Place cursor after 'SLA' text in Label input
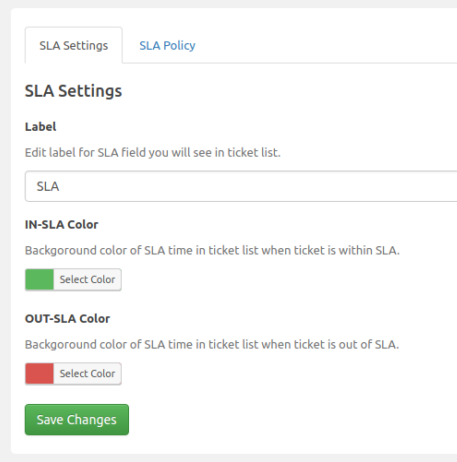 click(60, 186)
